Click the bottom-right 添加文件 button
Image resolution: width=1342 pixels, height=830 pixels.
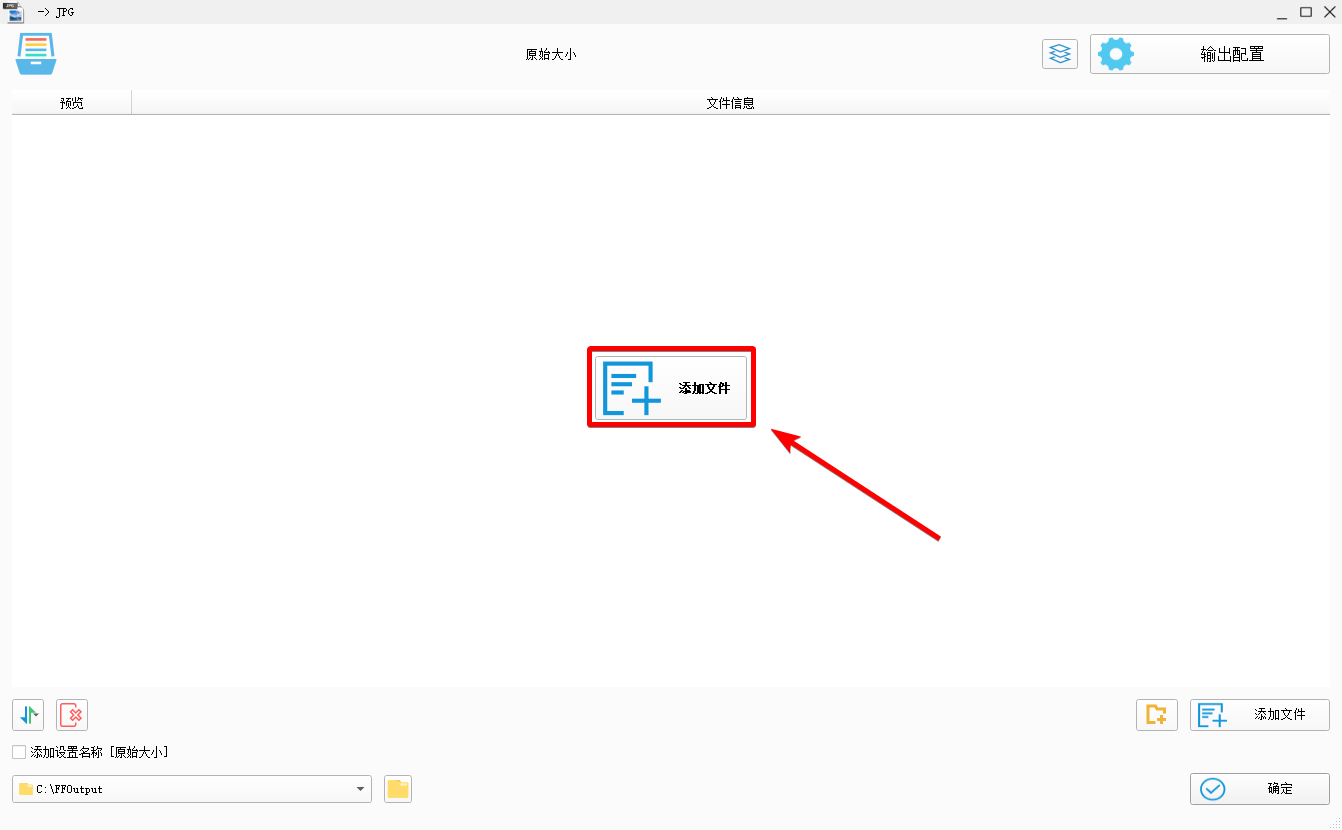(x=1259, y=715)
